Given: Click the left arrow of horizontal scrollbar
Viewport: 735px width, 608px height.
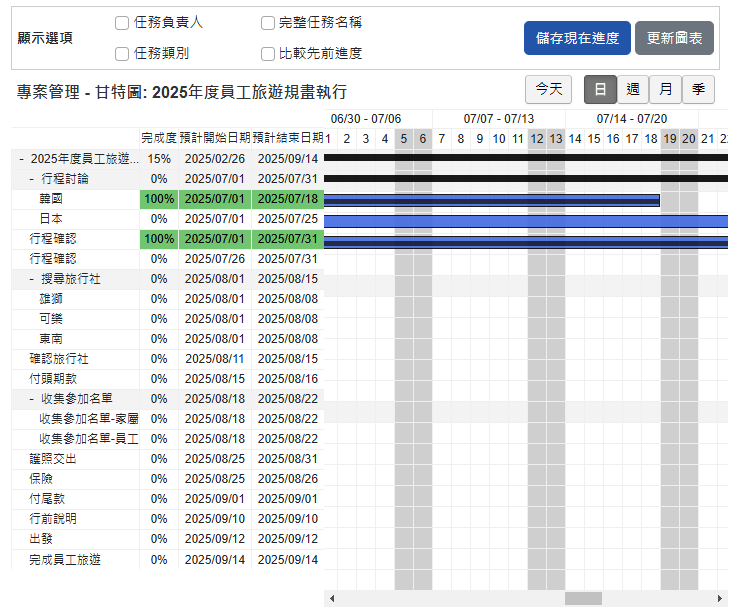Looking at the screenshot, I should pos(331,599).
